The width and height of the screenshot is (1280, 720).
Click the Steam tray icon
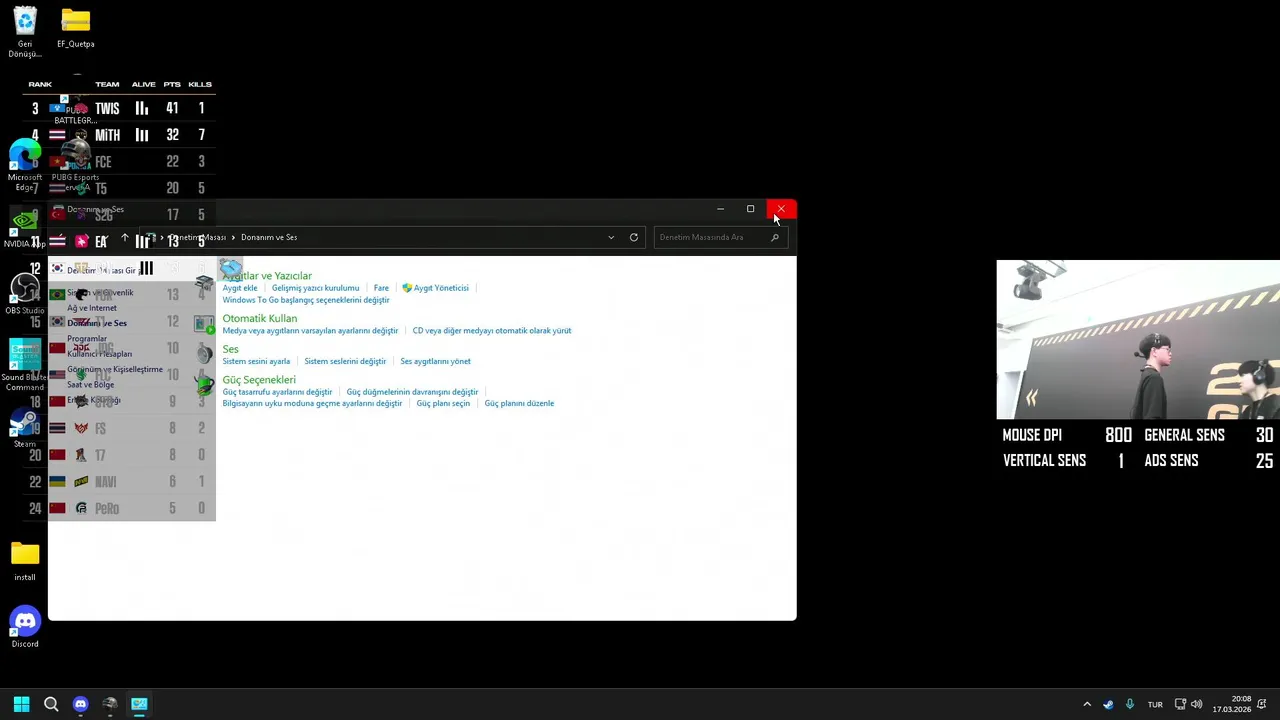[x=1108, y=704]
